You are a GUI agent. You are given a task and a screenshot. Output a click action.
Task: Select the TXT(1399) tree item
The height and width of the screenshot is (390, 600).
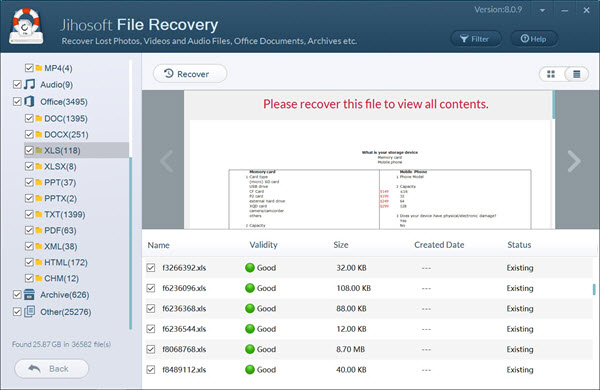[x=65, y=214]
